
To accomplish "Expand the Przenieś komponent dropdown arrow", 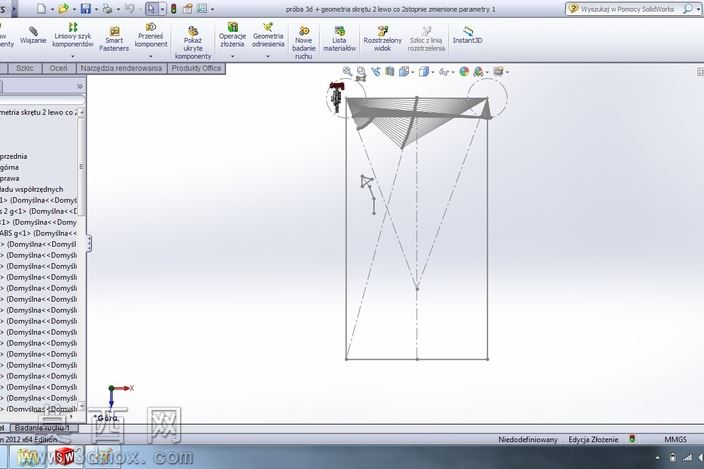I will point(151,57).
